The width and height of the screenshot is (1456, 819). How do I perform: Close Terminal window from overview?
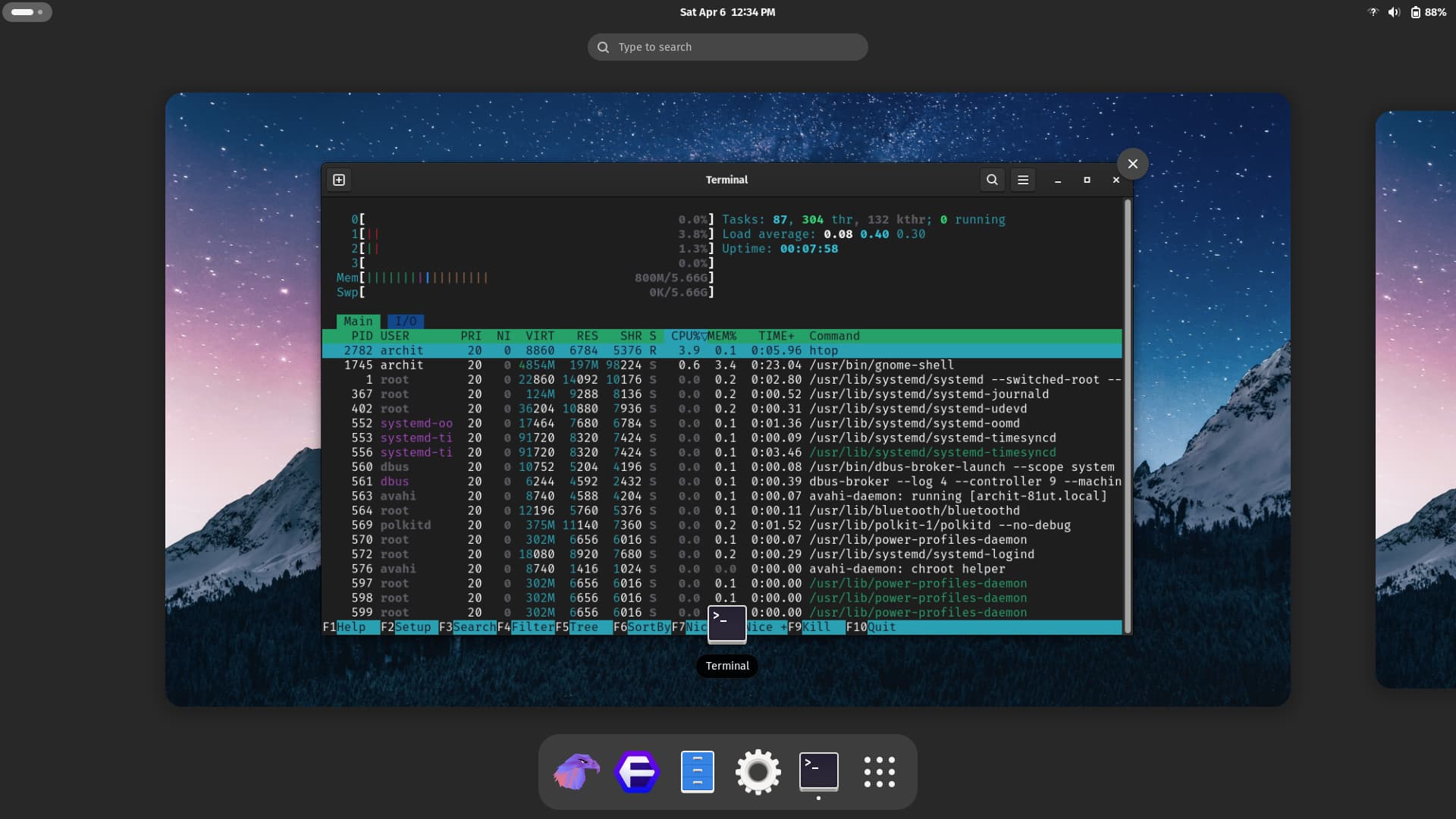click(1133, 164)
